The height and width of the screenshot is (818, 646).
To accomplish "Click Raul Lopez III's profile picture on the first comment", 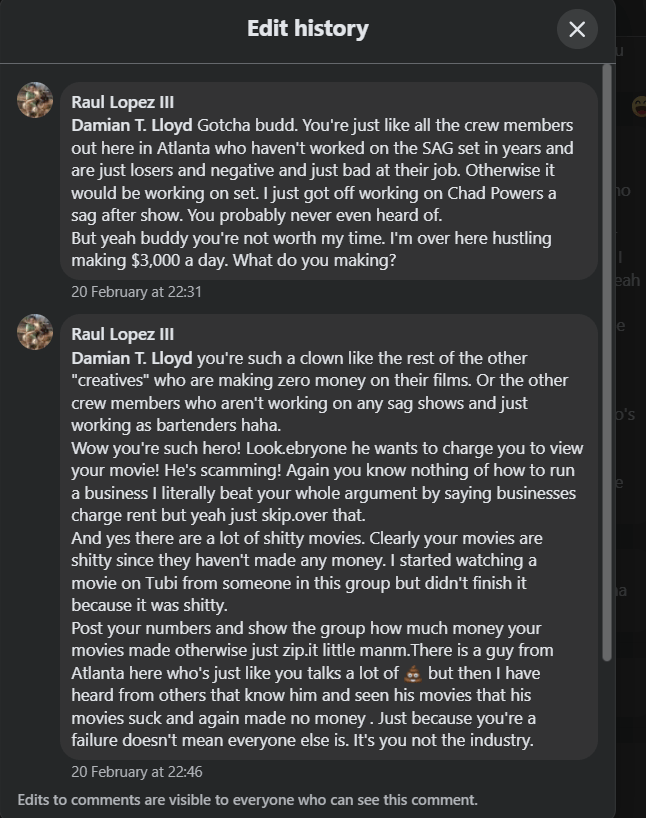I will pos(35,101).
